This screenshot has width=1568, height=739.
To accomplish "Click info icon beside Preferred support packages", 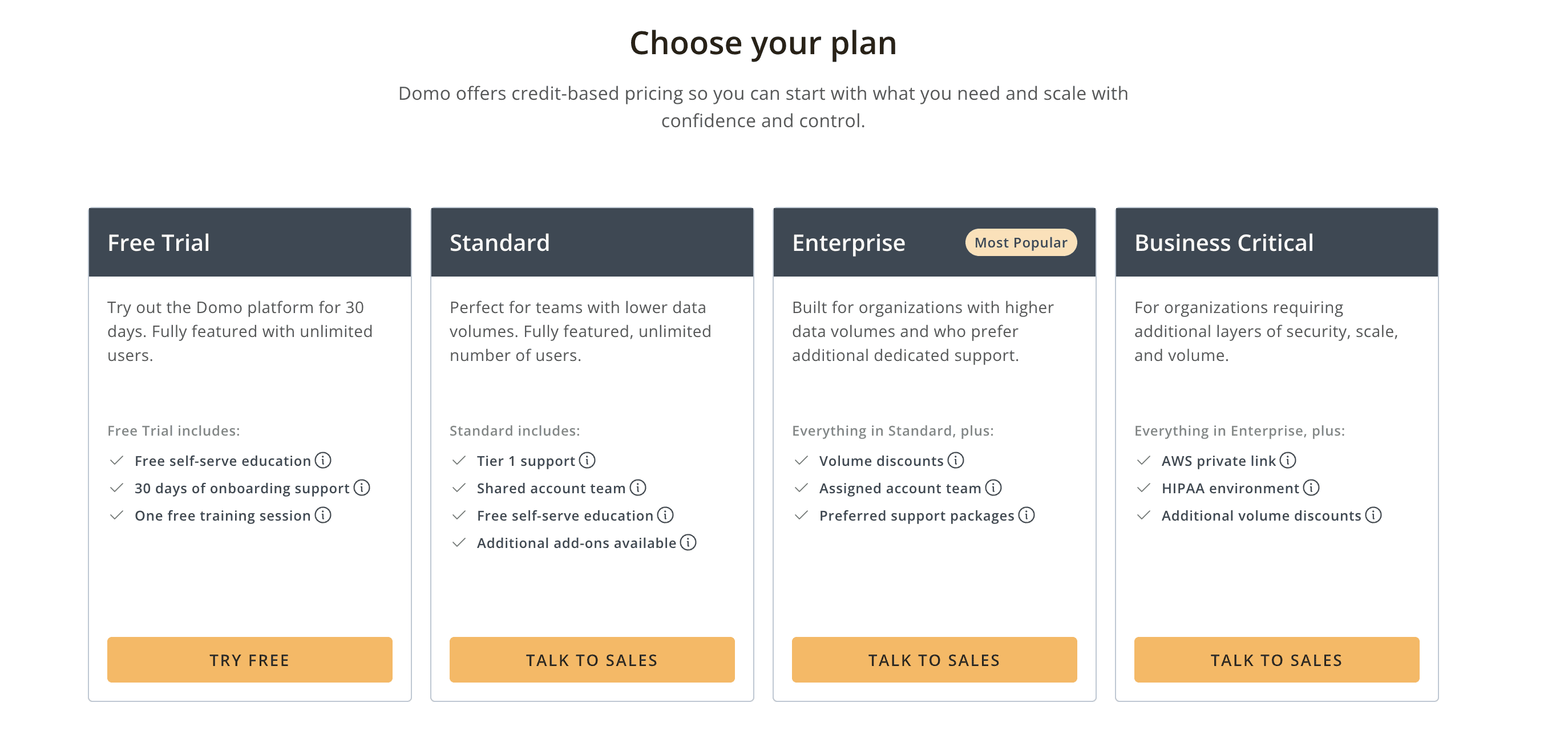I will [1027, 515].
